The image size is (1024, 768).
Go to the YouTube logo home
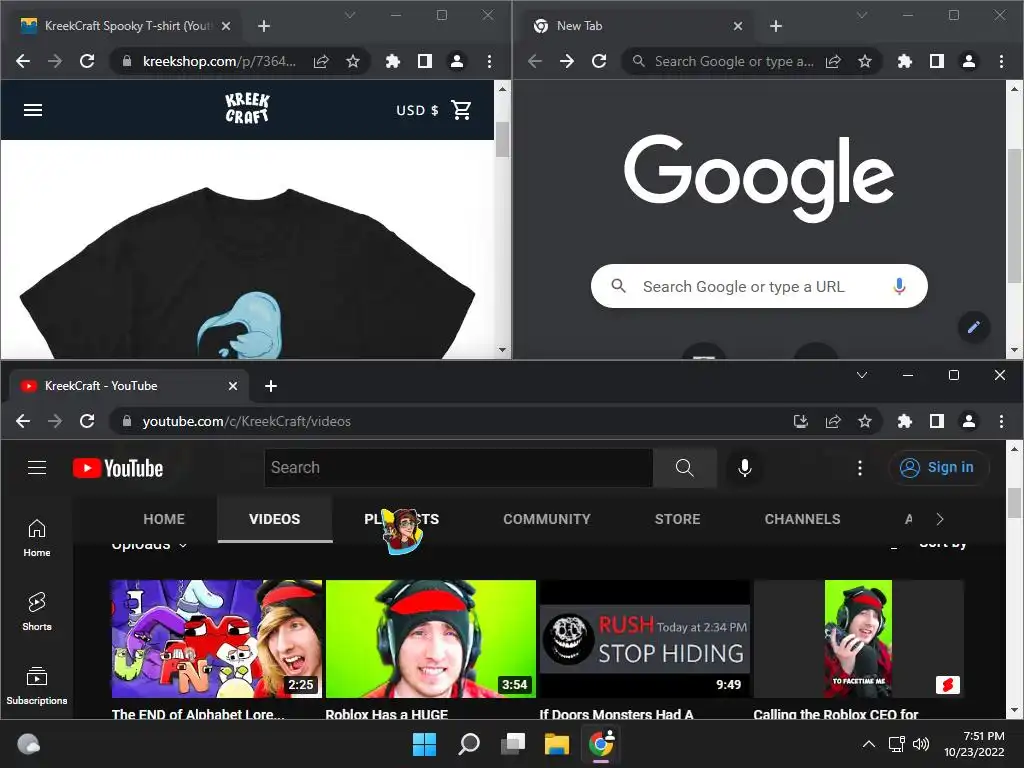click(x=118, y=468)
